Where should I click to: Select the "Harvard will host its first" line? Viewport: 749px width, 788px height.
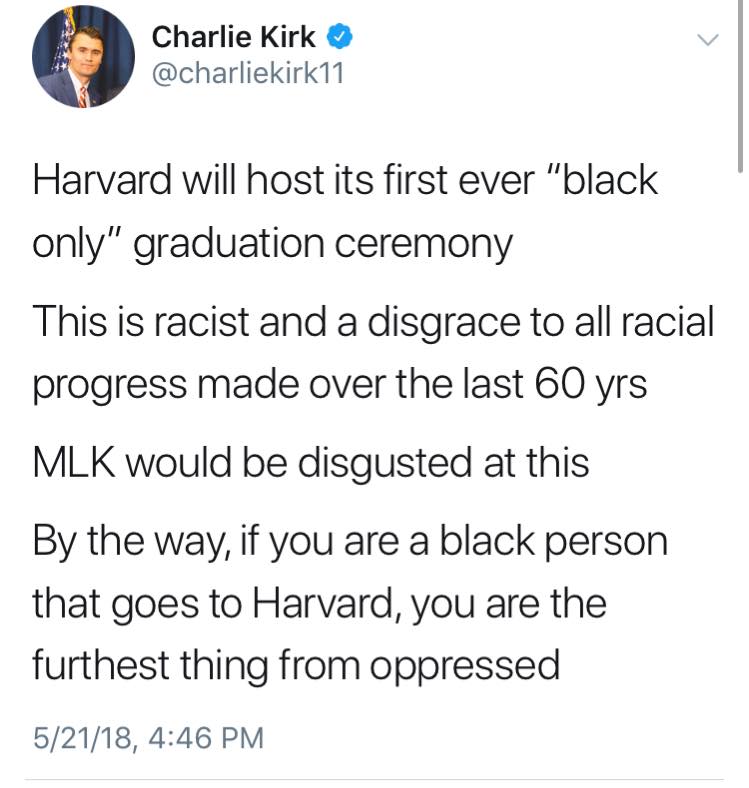(345, 180)
